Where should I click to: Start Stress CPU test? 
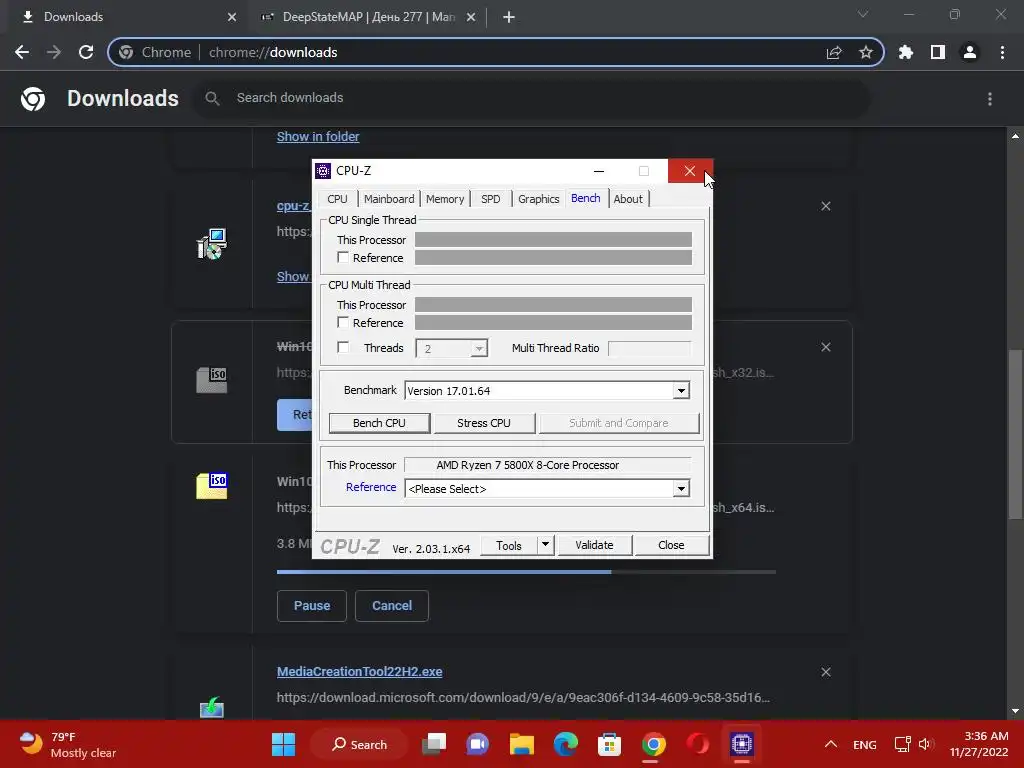pyautogui.click(x=484, y=423)
